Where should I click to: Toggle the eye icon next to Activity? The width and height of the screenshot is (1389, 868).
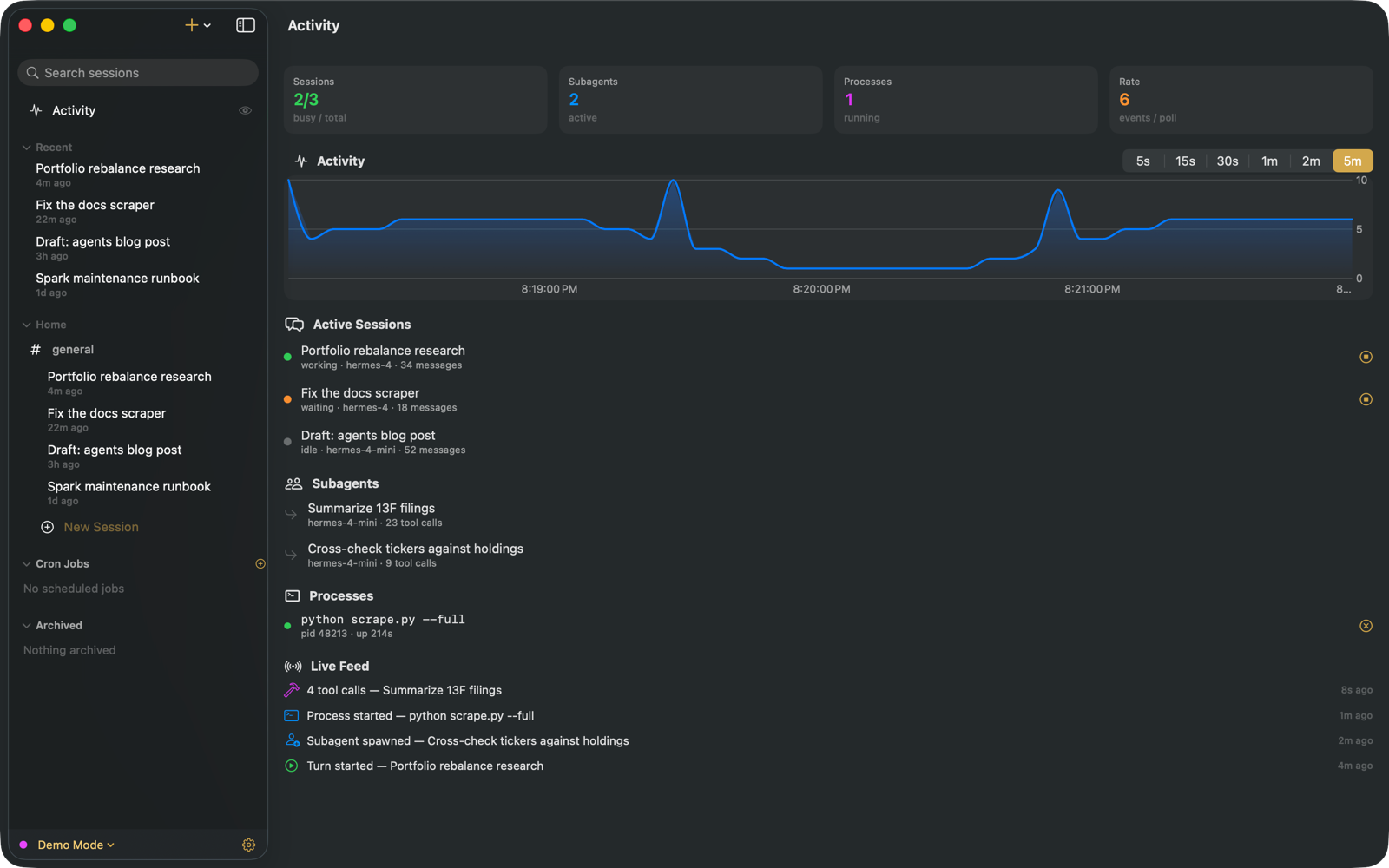click(x=246, y=110)
